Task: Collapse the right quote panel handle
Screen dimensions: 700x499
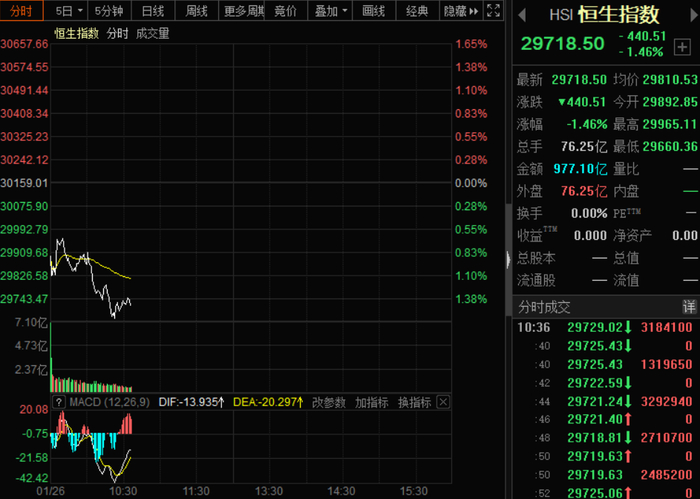Action: [508, 259]
